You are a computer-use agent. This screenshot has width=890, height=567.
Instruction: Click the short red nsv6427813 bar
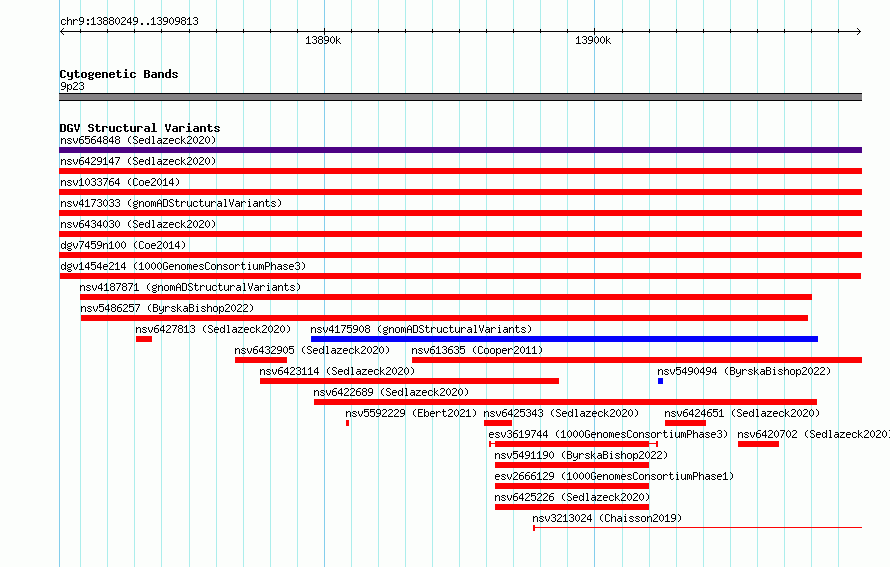[x=144, y=339]
